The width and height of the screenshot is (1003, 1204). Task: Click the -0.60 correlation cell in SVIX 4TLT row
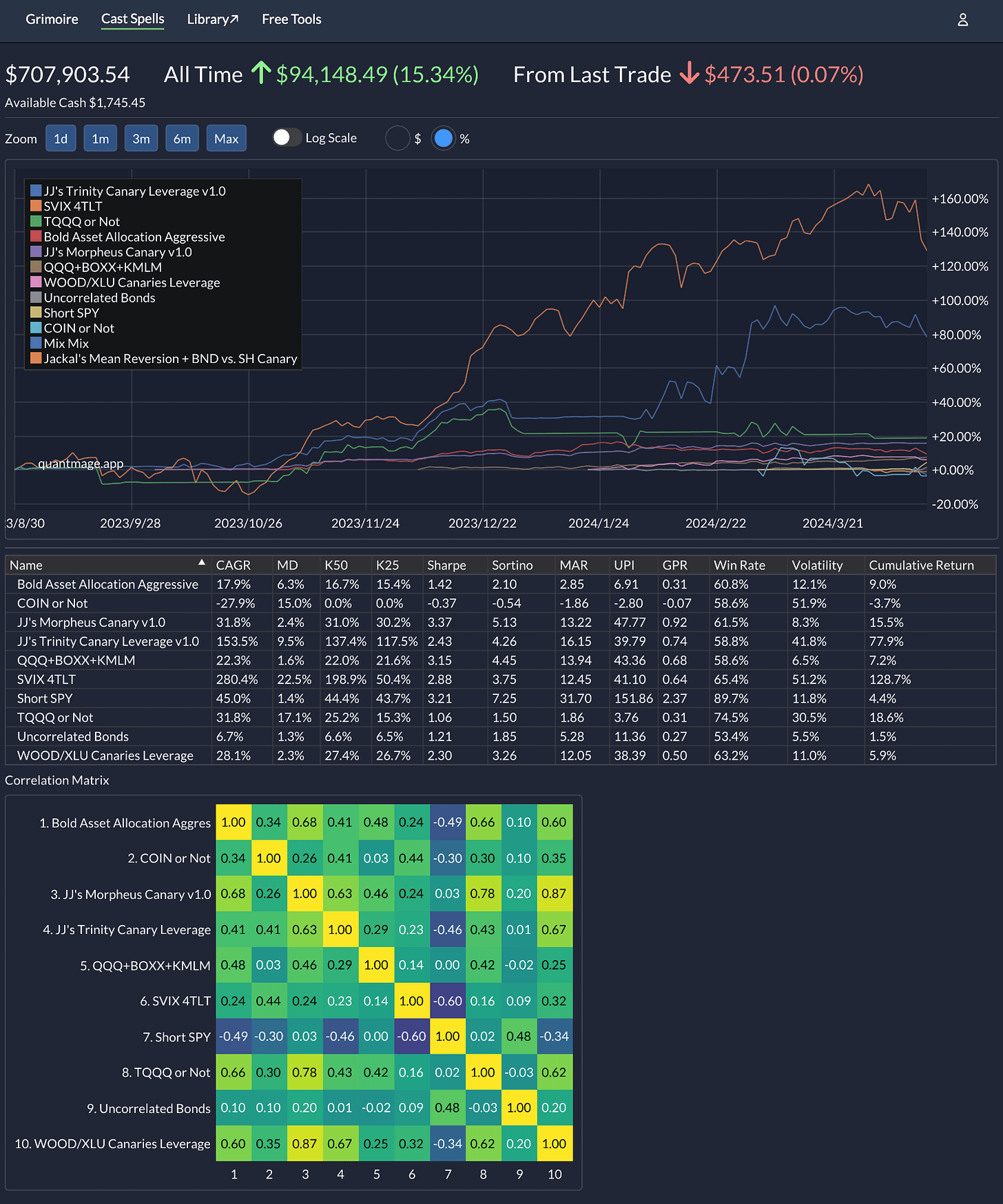pos(447,1001)
